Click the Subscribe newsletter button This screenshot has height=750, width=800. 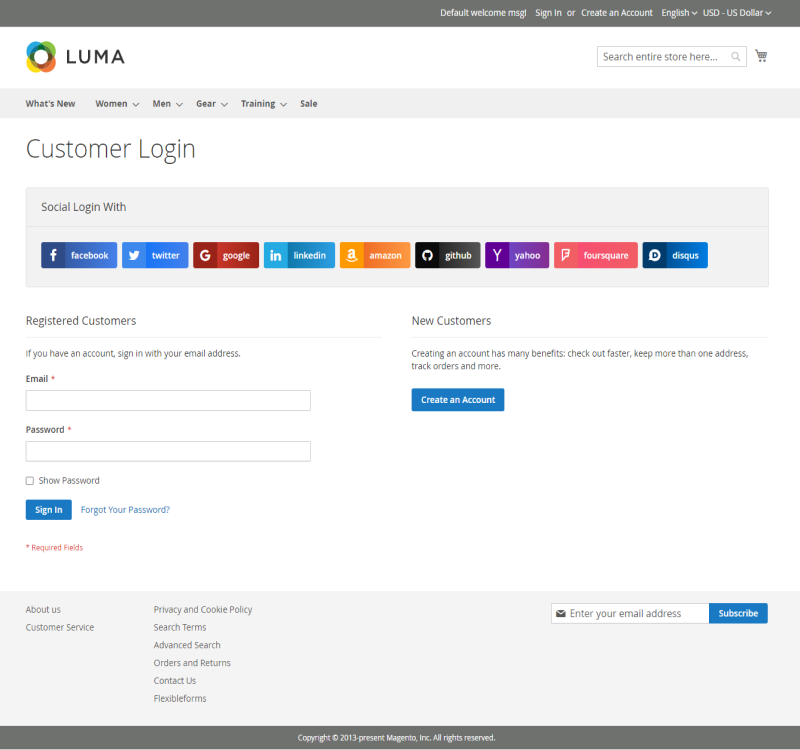click(x=738, y=613)
